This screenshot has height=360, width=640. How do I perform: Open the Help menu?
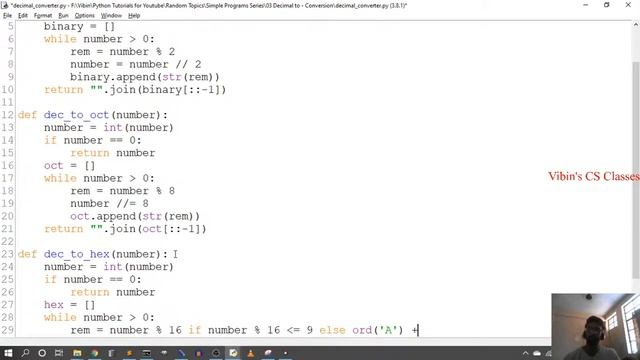tap(134, 16)
